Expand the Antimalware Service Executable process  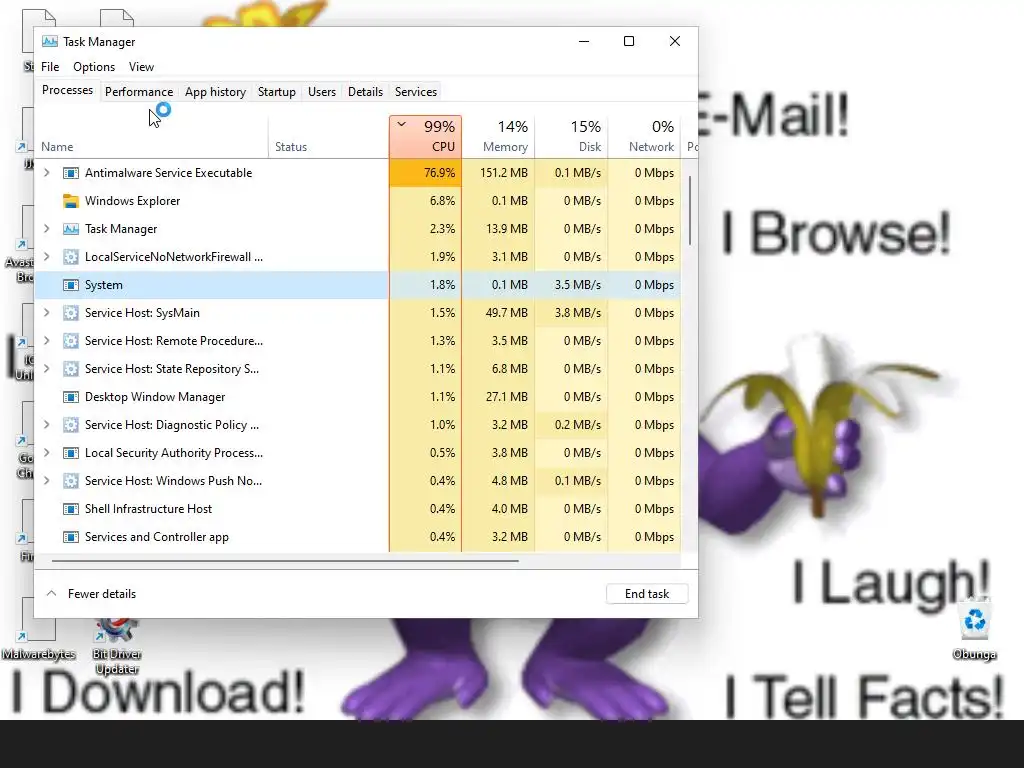click(x=46, y=173)
